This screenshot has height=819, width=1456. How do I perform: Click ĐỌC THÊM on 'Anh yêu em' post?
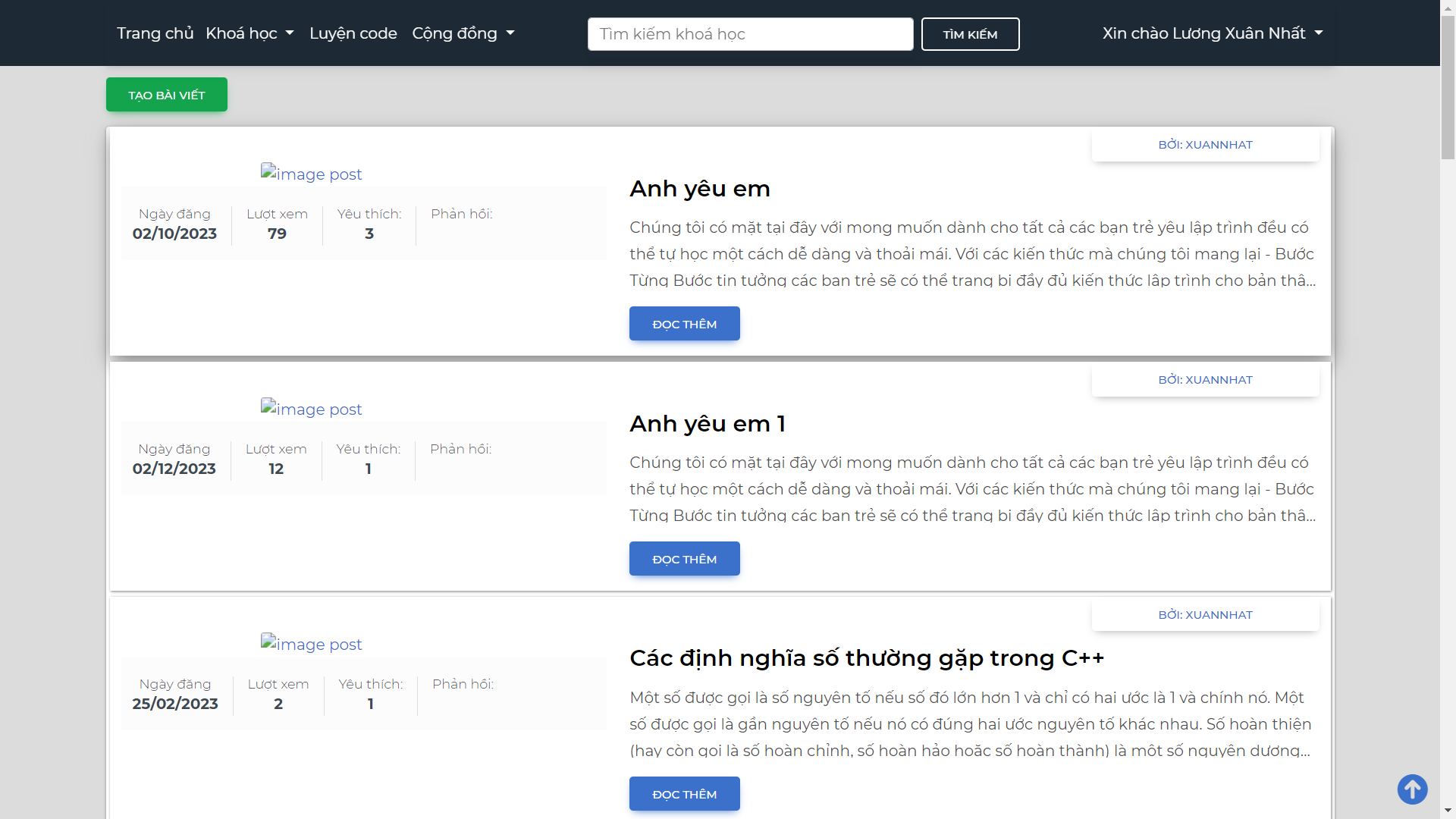(684, 323)
